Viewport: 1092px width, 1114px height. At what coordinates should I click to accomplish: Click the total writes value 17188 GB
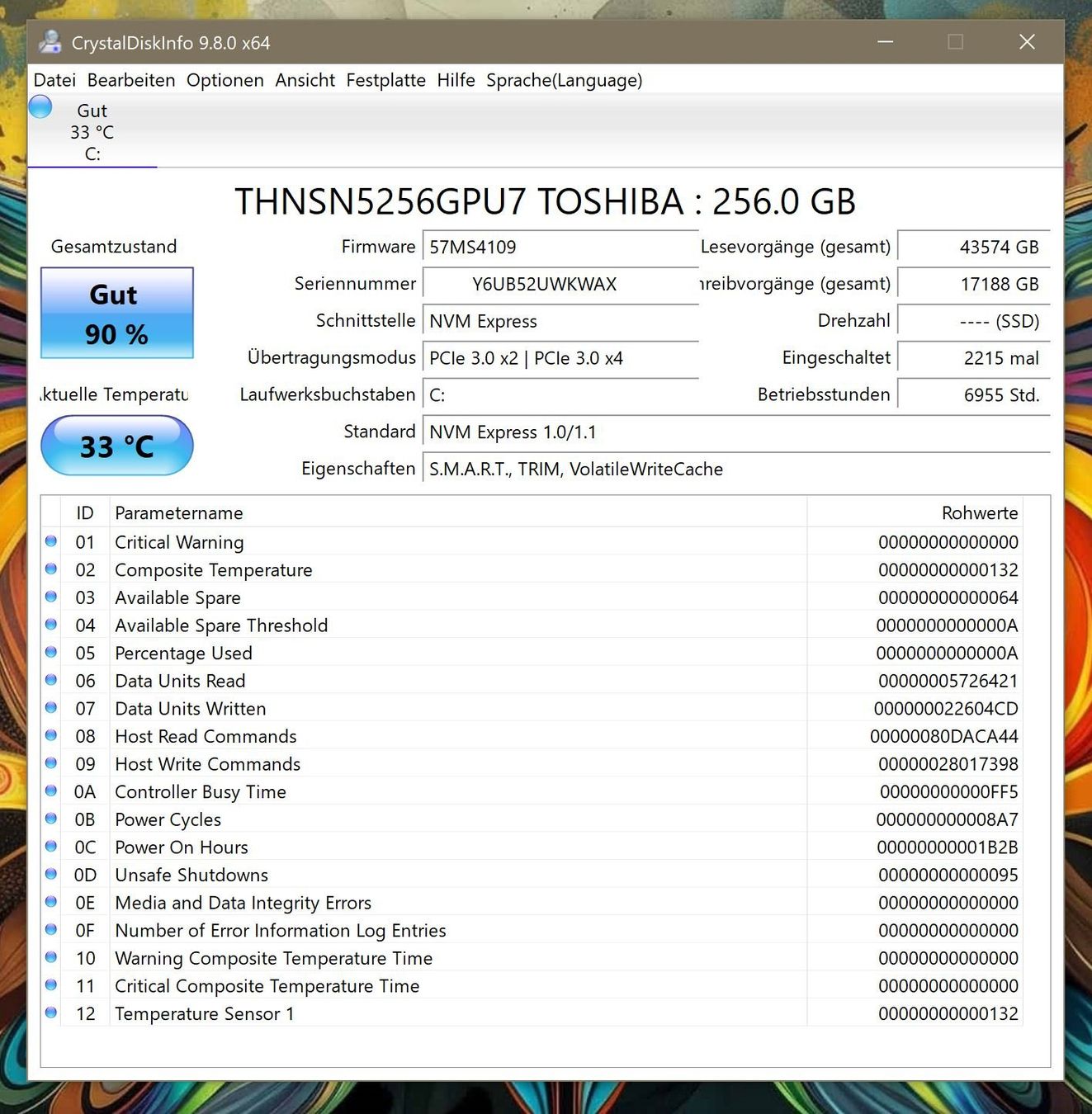point(974,285)
